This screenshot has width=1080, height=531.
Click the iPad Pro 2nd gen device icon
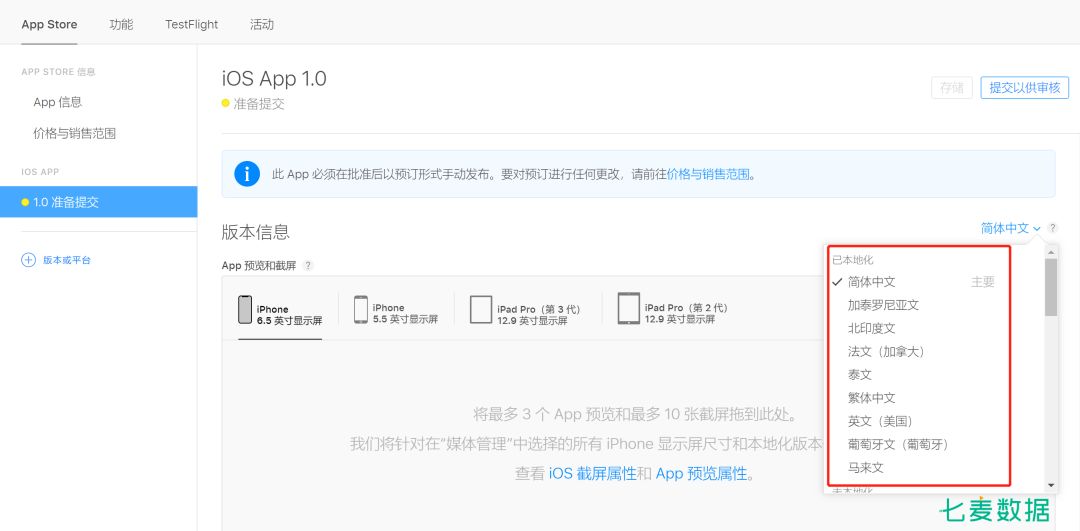point(629,308)
